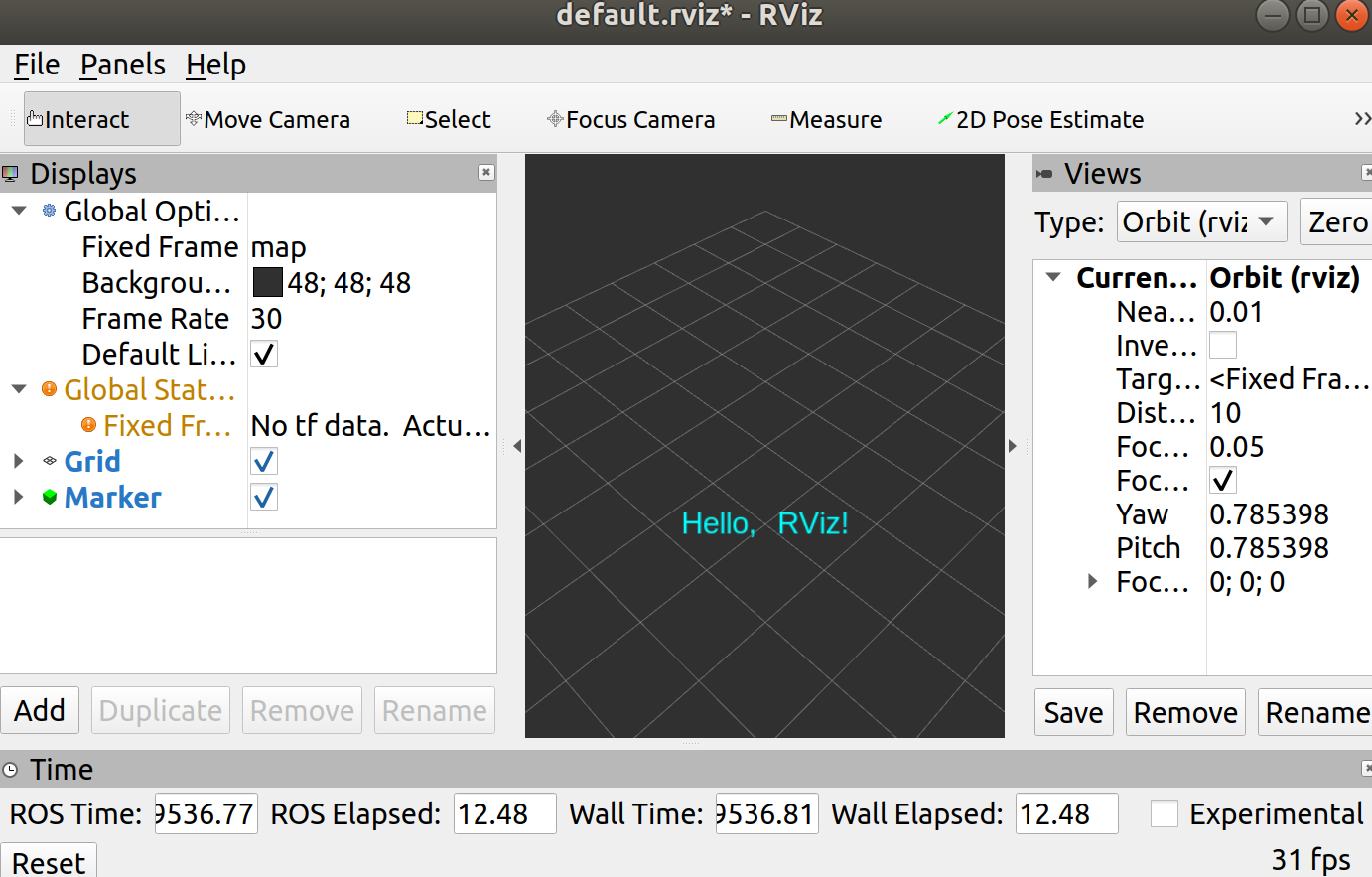This screenshot has width=1372, height=877.
Task: Click the Displays panel monitor icon
Action: [x=11, y=174]
